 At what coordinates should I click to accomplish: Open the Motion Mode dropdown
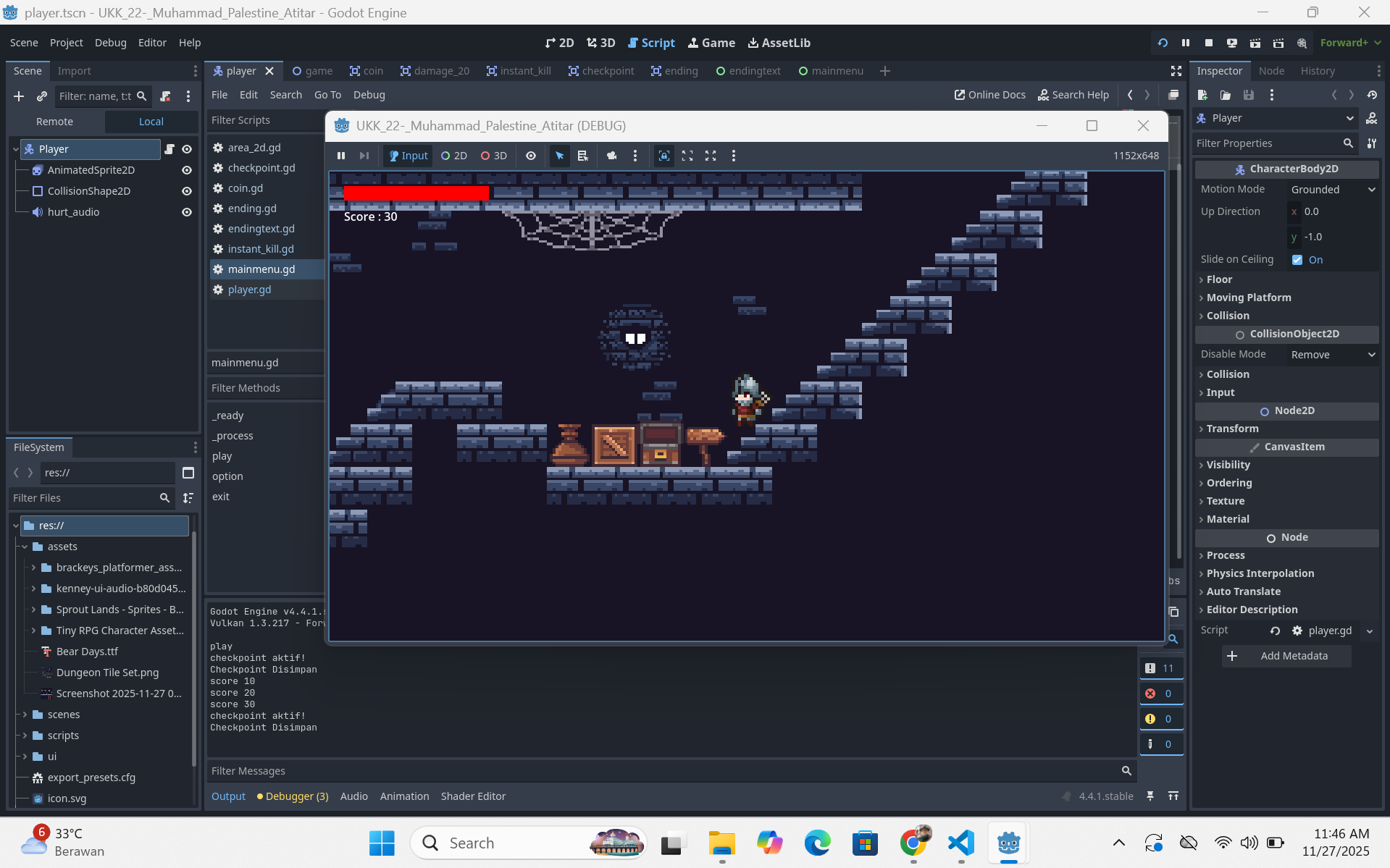click(x=1333, y=190)
